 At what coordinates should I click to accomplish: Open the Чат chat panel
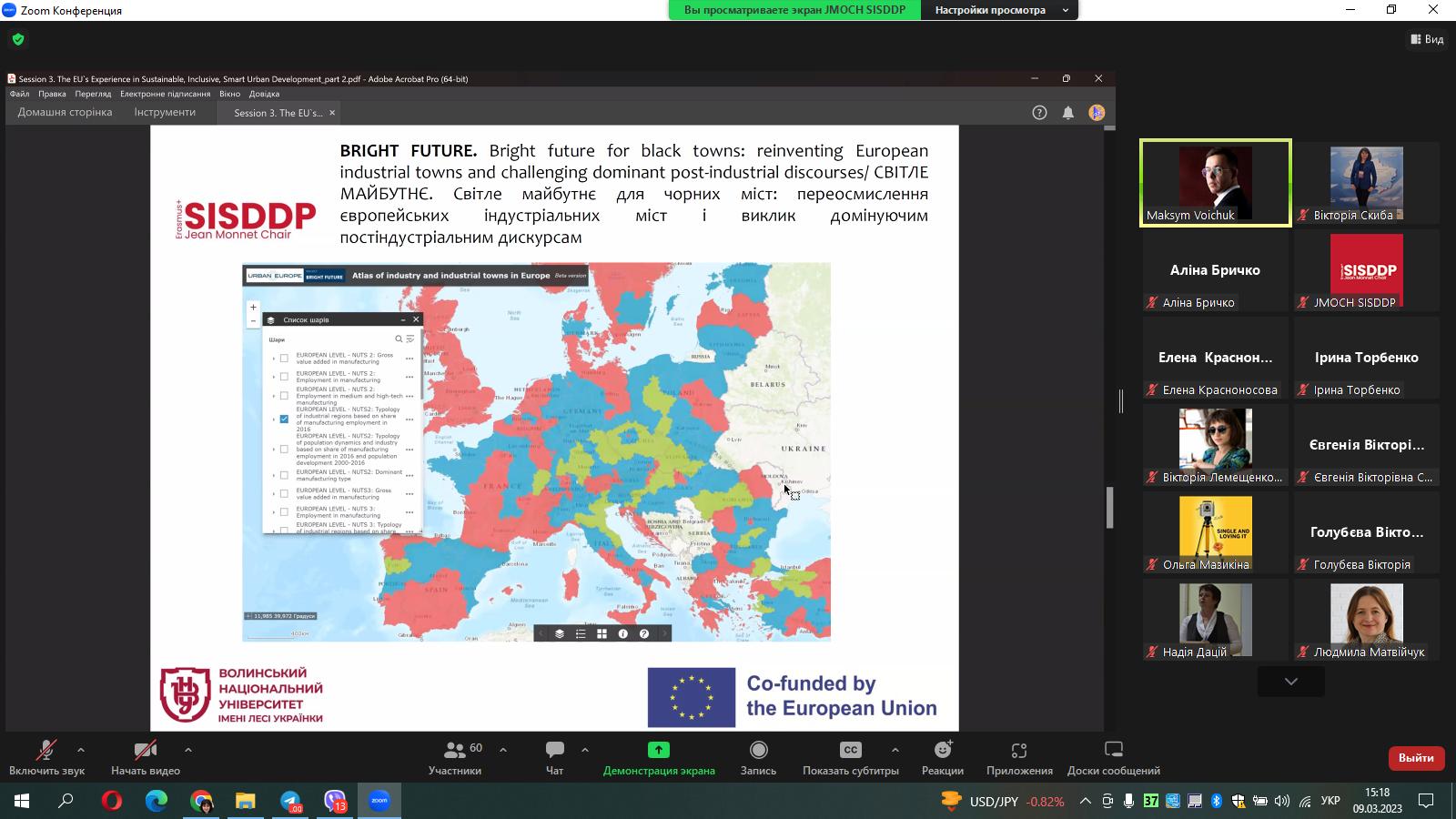point(554,757)
